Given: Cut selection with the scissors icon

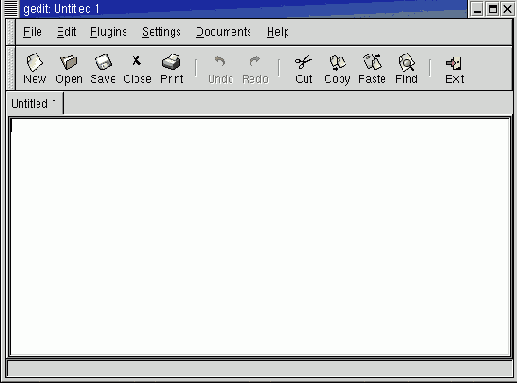Looking at the screenshot, I should pos(303,69).
